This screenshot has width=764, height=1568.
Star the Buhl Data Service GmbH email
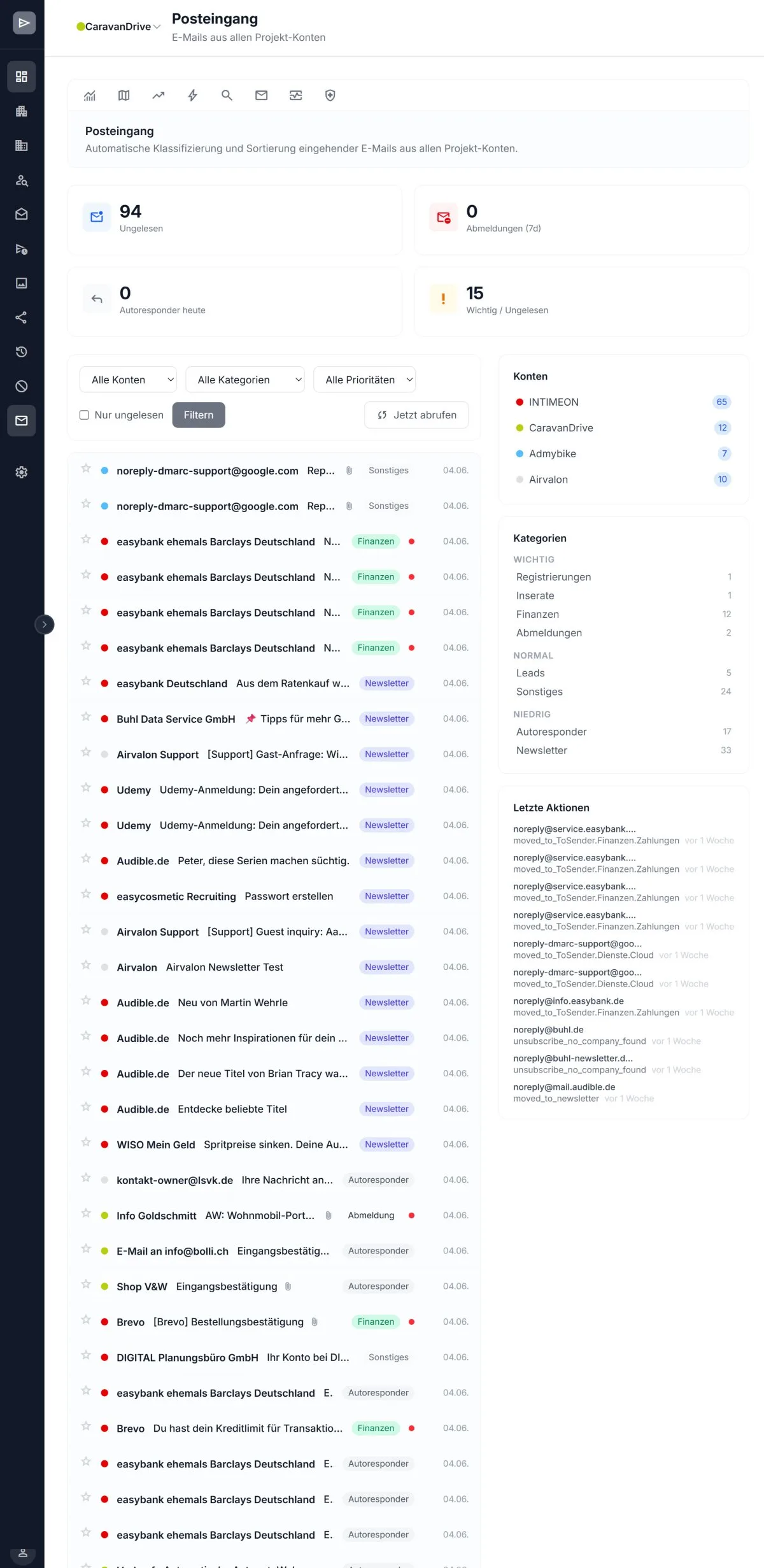[86, 716]
